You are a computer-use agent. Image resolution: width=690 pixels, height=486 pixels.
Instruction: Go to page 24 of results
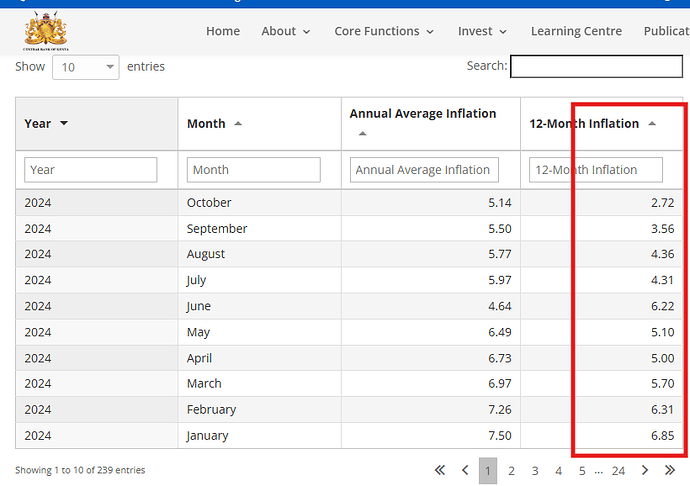(618, 470)
